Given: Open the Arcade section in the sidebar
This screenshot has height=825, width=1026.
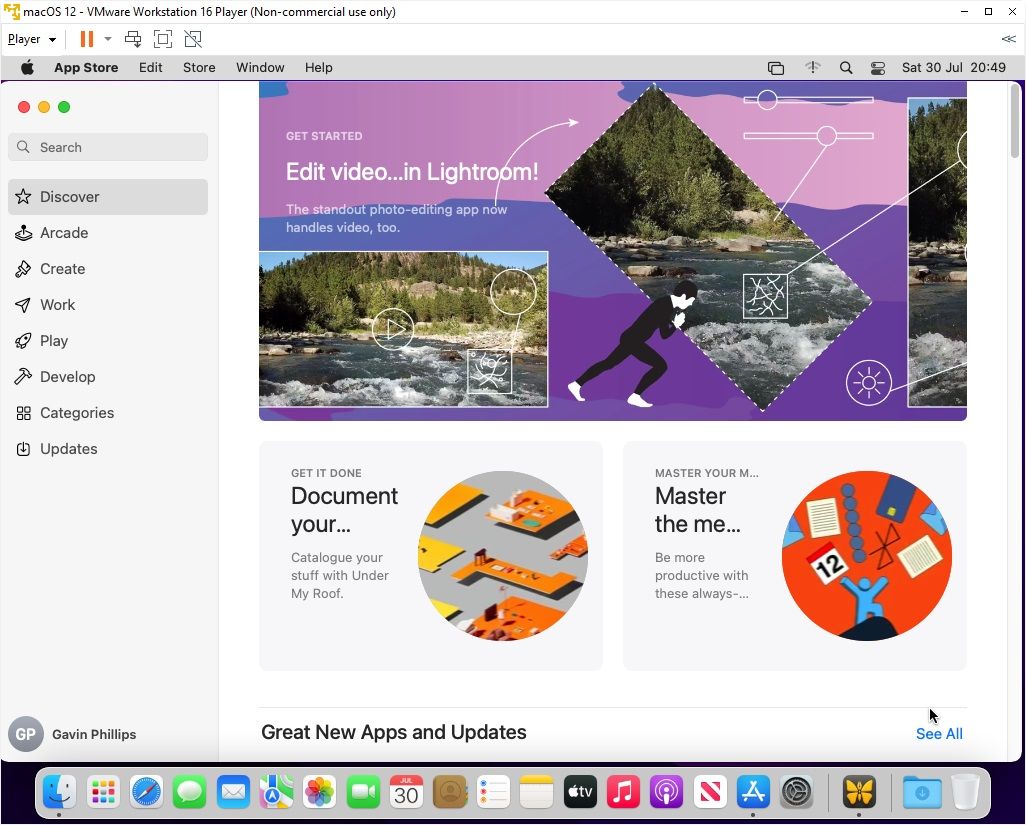Looking at the screenshot, I should (64, 232).
